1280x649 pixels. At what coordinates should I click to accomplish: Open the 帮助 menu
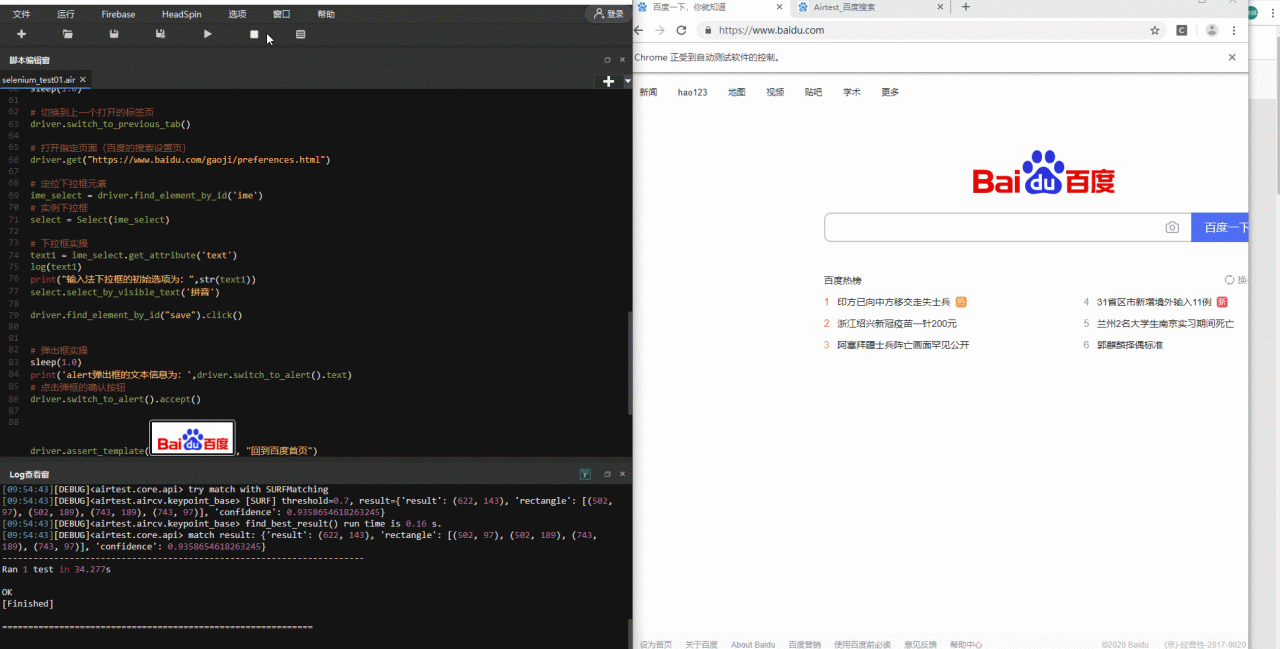coord(326,14)
